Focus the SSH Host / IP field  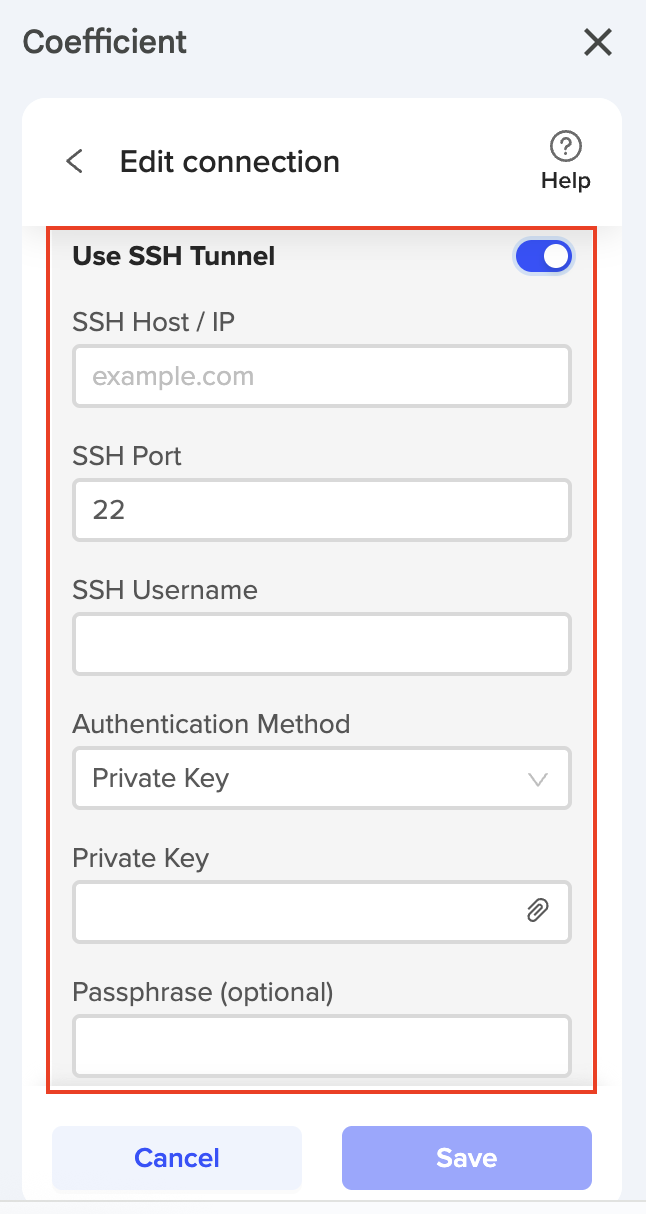pos(322,377)
